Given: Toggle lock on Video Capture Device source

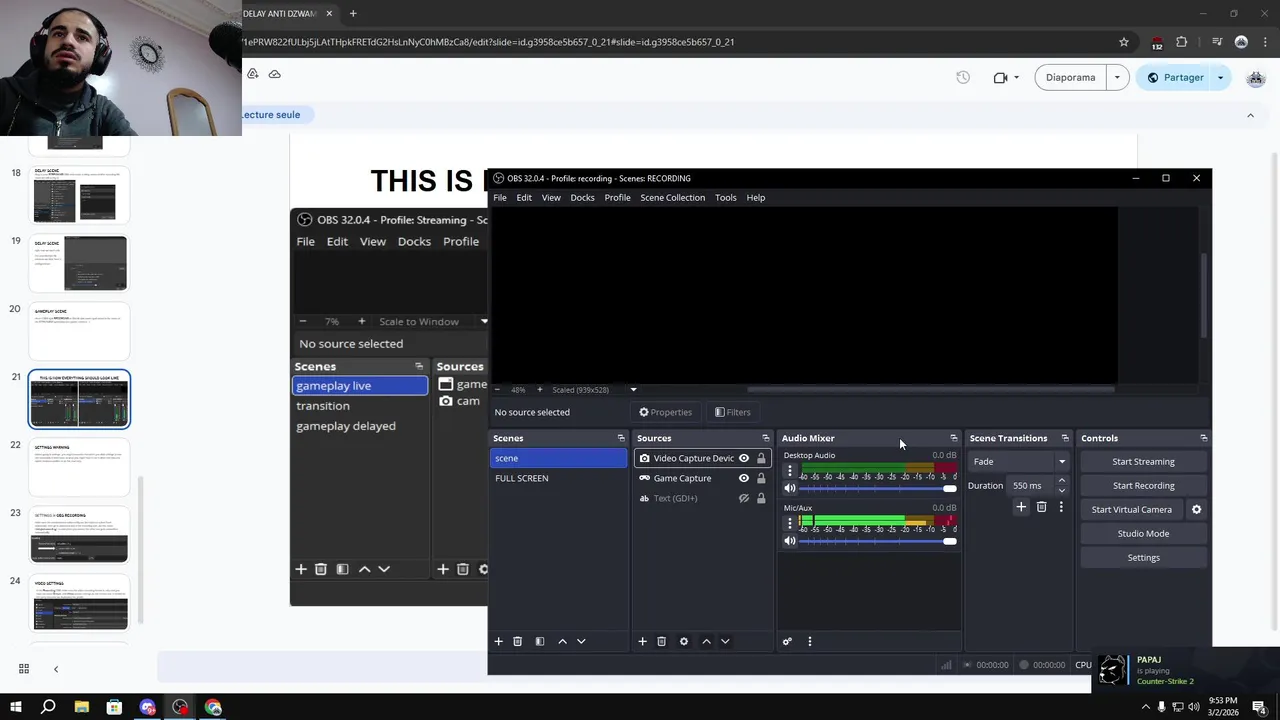Looking at the screenshot, I should coord(761,458).
